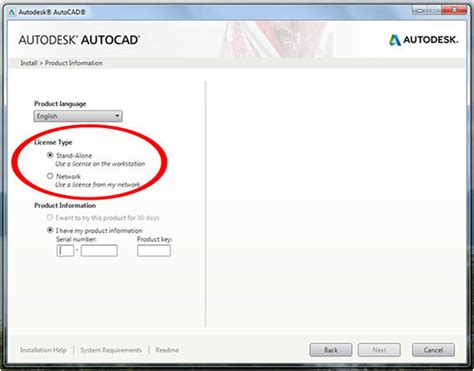Click the Back button
Viewport: 474px width, 371px height.
[x=331, y=350]
